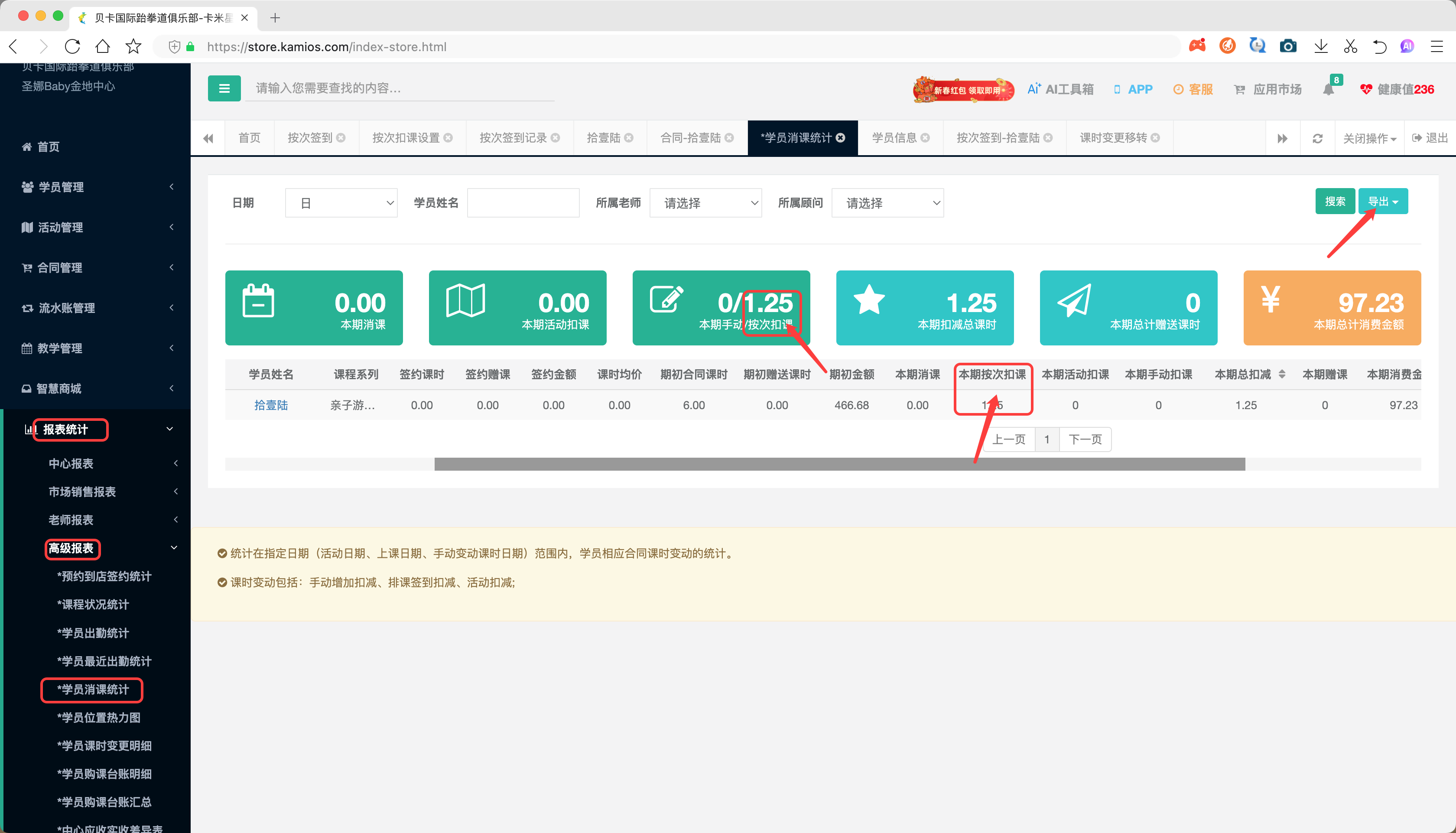Switch to the 按次签到记录 tab
Image resolution: width=1456 pixels, height=833 pixels.
513,138
